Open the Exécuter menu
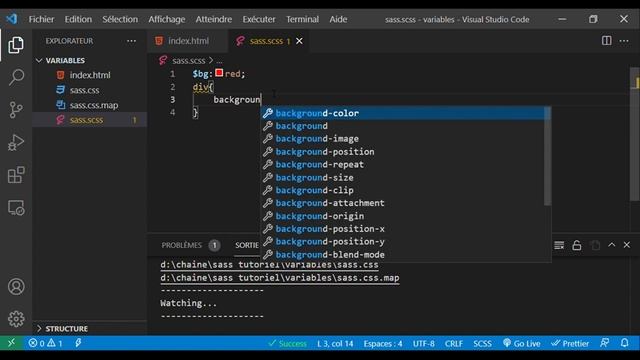The image size is (640, 360). pos(259,19)
